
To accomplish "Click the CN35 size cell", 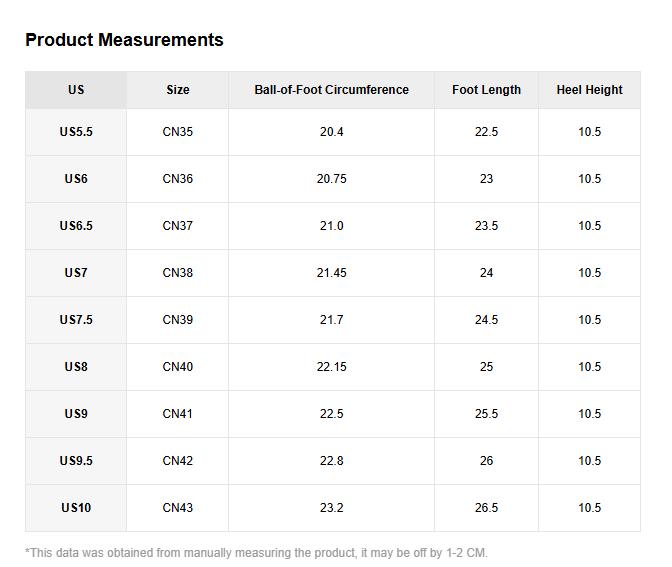I will tap(178, 132).
